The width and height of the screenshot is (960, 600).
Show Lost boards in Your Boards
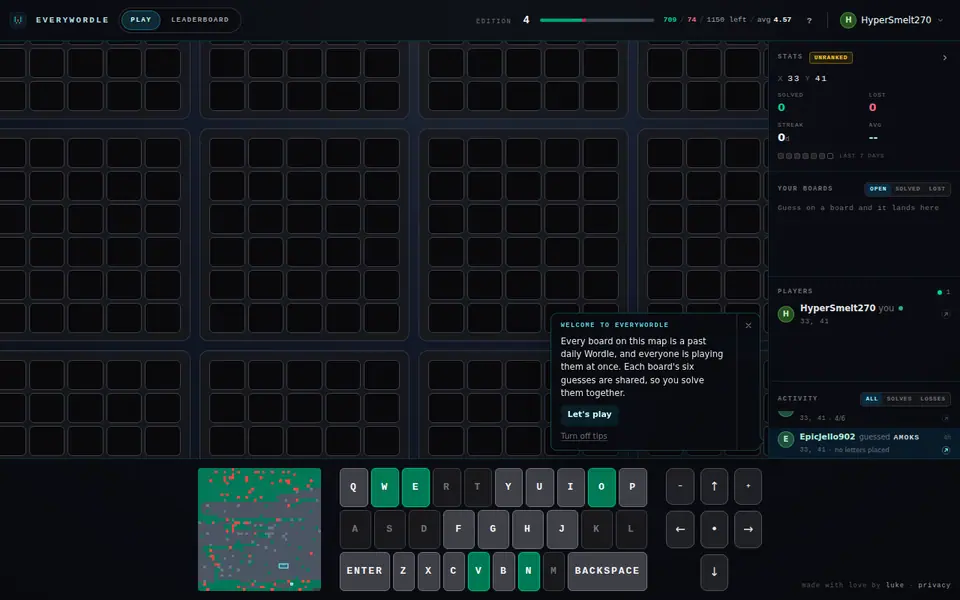pos(937,189)
